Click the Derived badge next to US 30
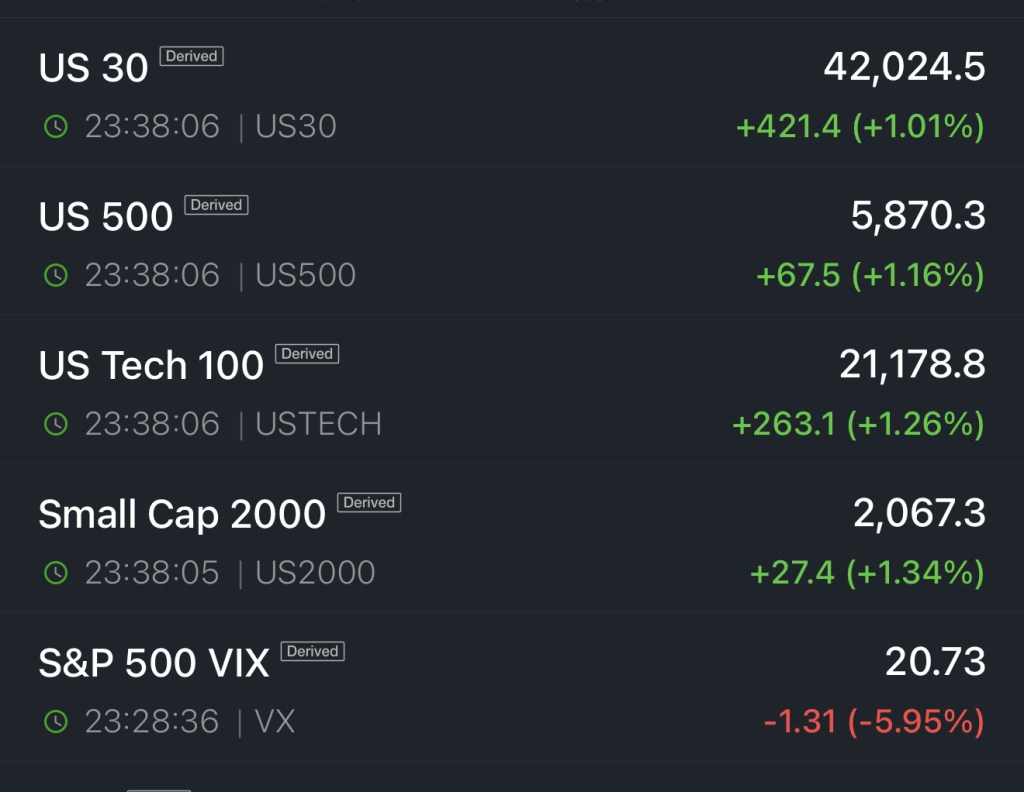 coord(191,57)
